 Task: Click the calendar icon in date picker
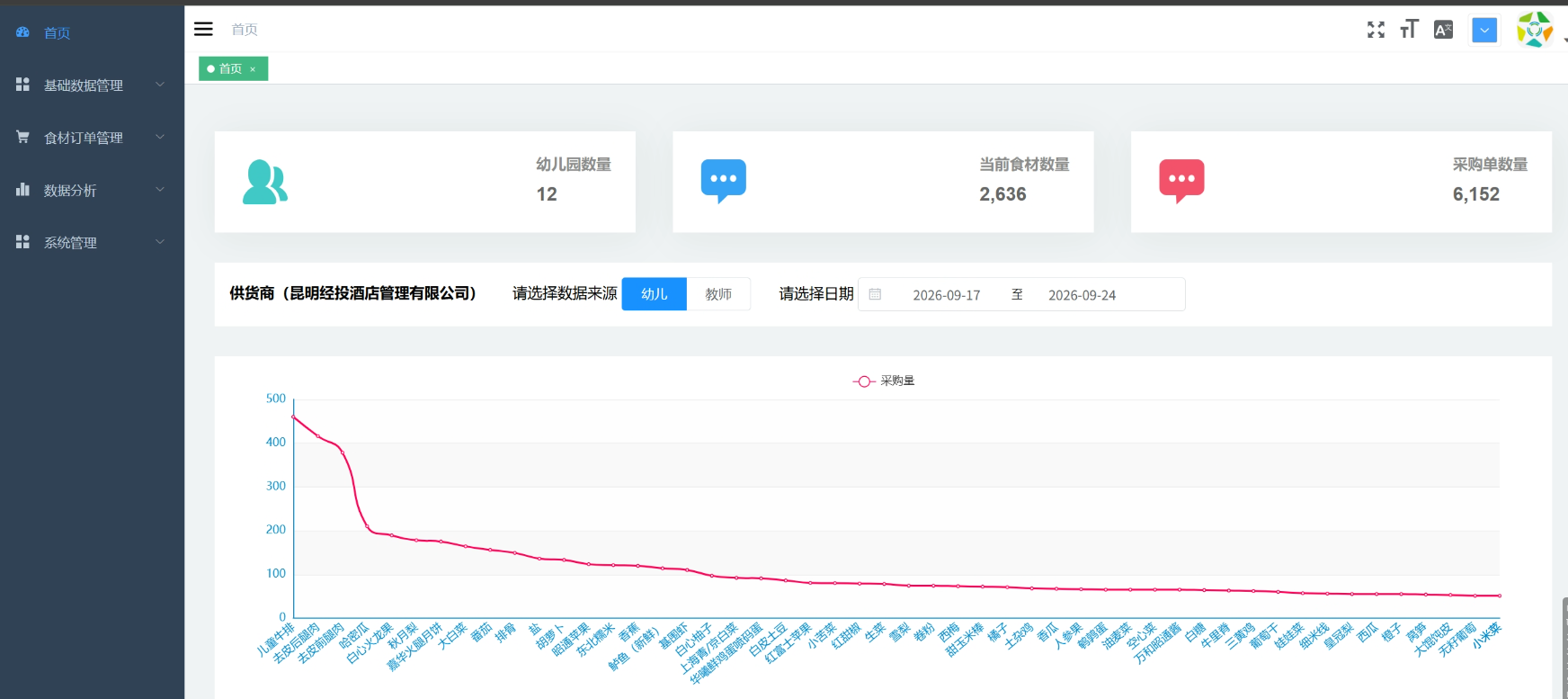875,294
